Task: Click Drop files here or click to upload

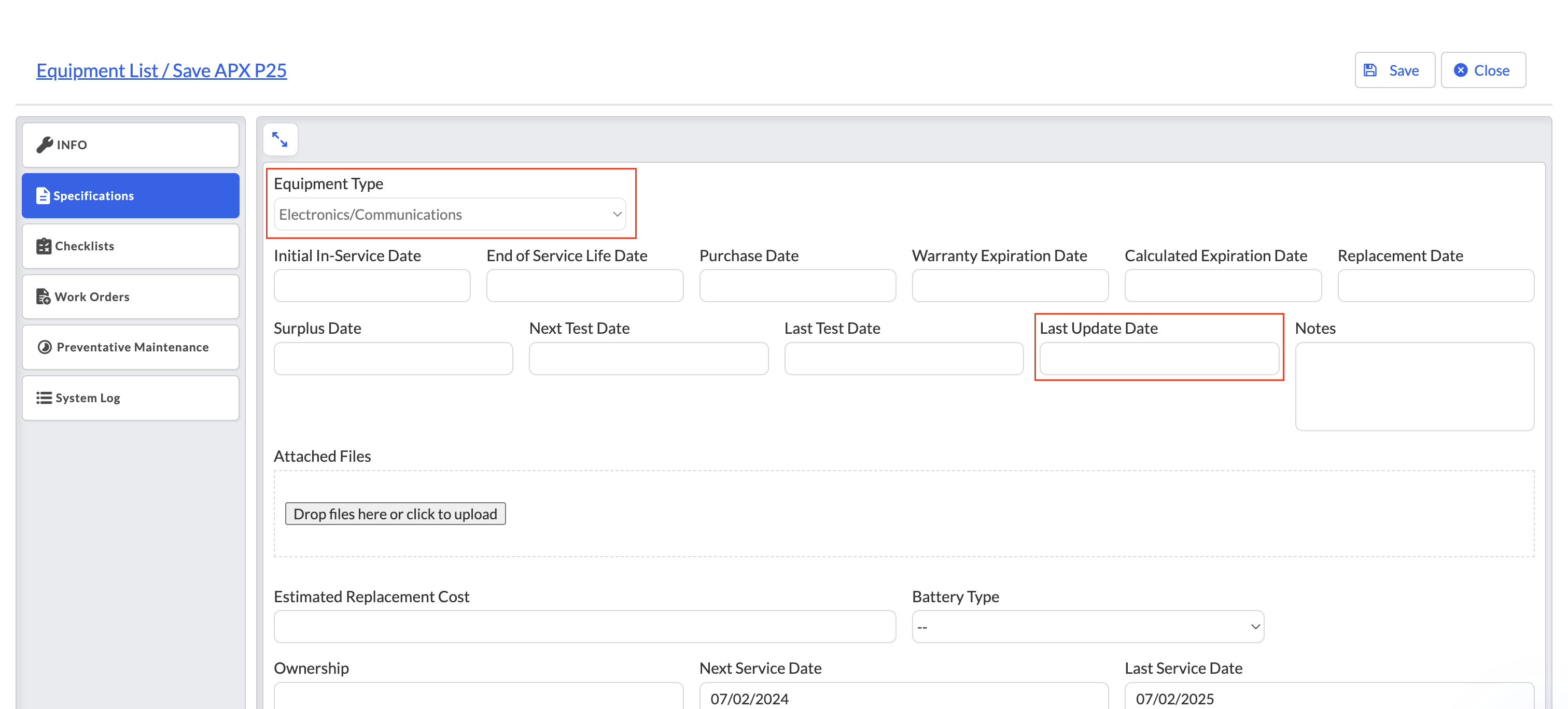Action: pyautogui.click(x=396, y=514)
